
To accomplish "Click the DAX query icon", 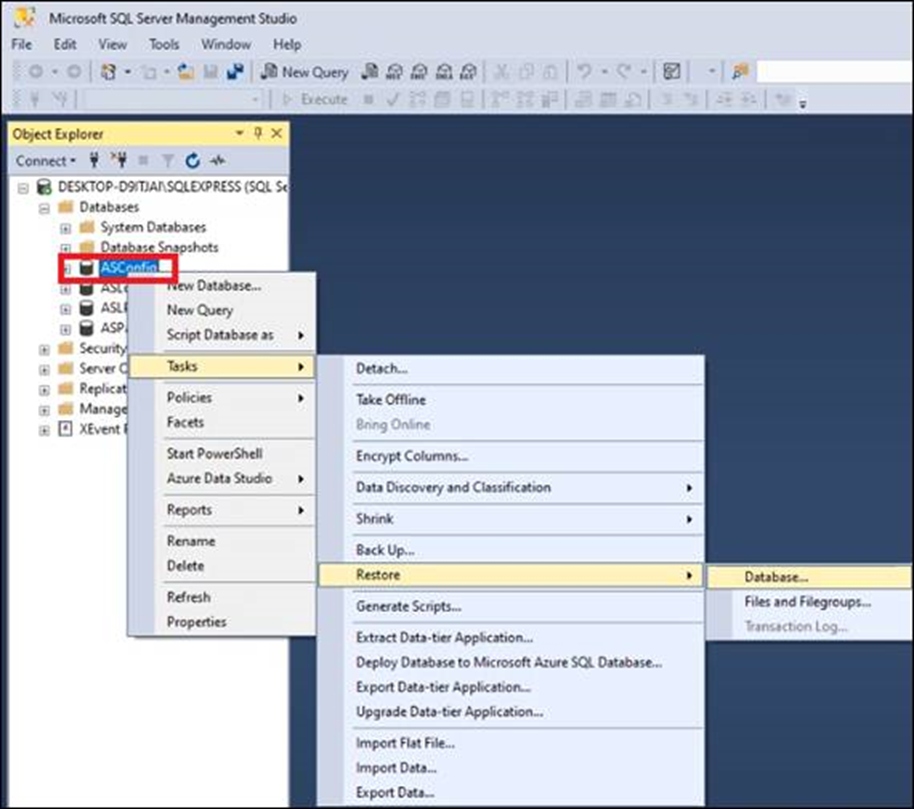I will click(469, 72).
